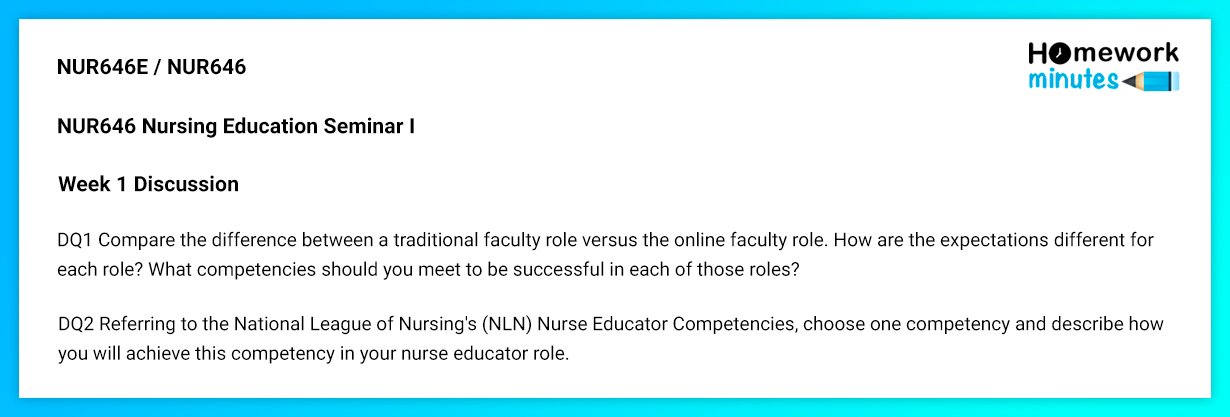Select the NUR646E / NUR646 course code heading
Screen dimensions: 1230x417
[x=152, y=67]
